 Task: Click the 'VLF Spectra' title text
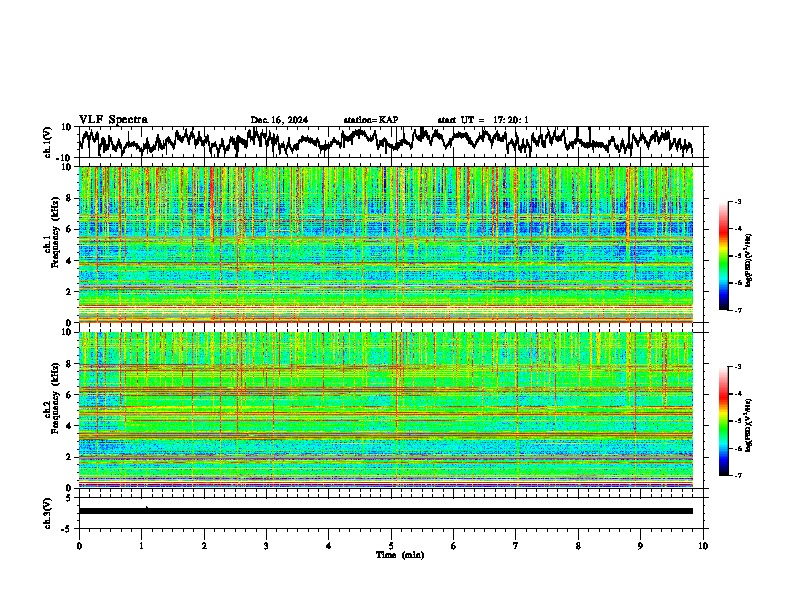pyautogui.click(x=113, y=120)
